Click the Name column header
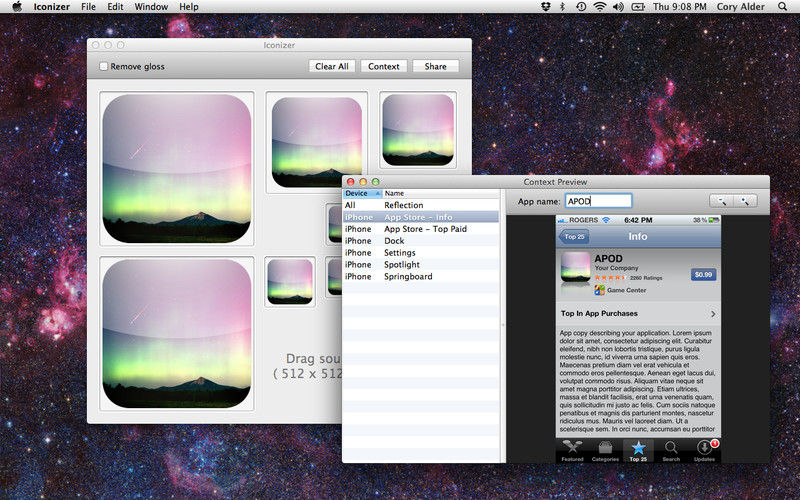 441,193
